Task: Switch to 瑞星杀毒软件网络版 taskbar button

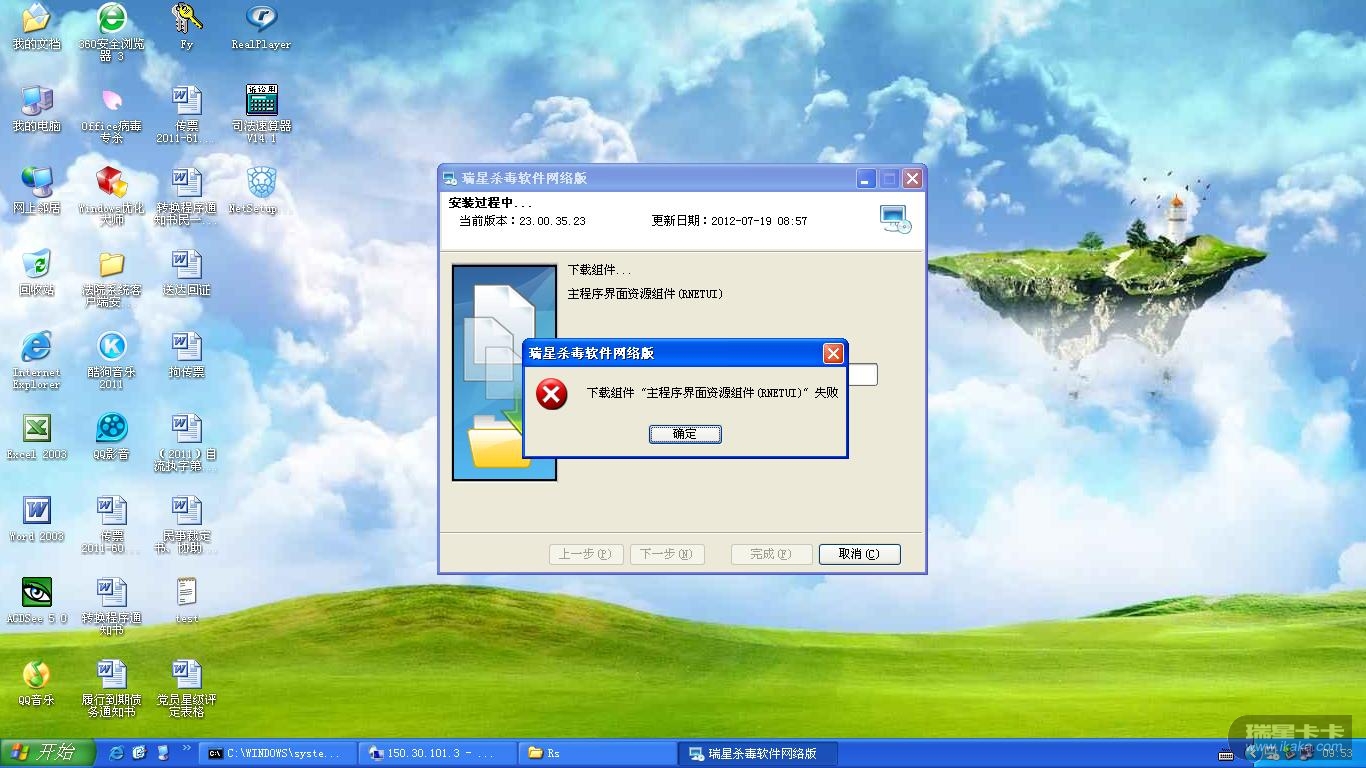Action: (x=760, y=753)
